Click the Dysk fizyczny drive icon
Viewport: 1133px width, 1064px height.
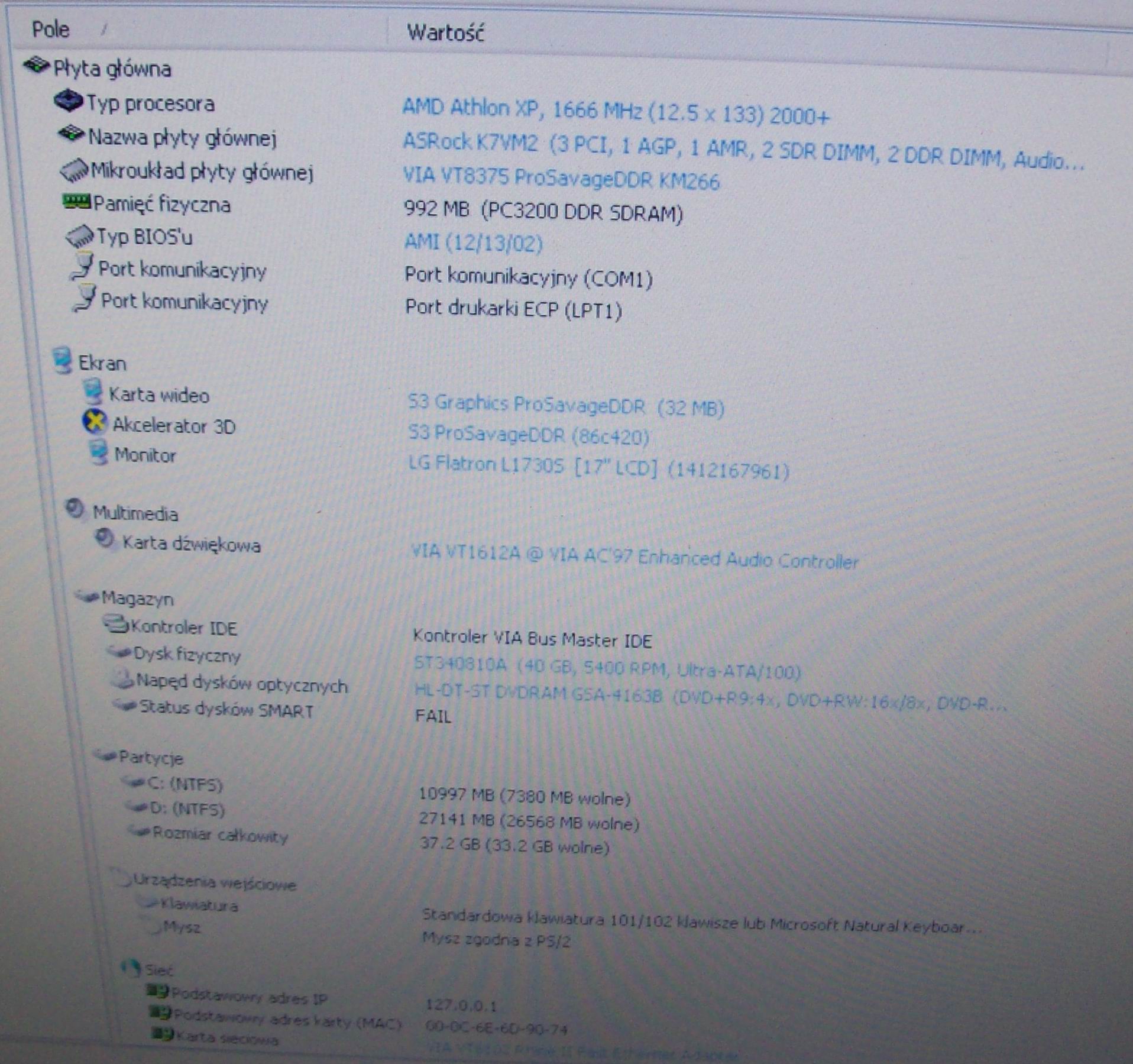point(119,651)
